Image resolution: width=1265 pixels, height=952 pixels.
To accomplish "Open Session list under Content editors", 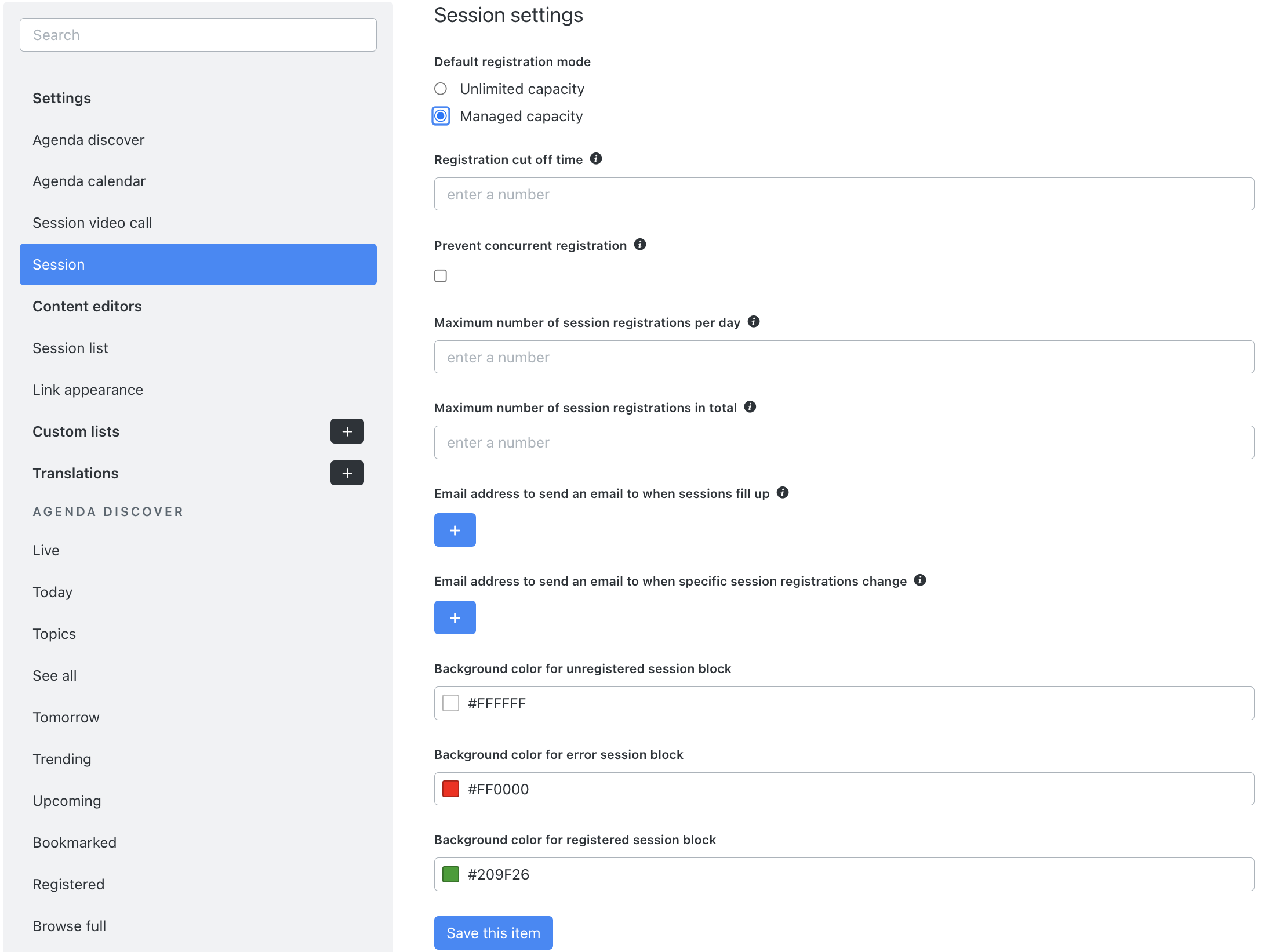I will (70, 348).
